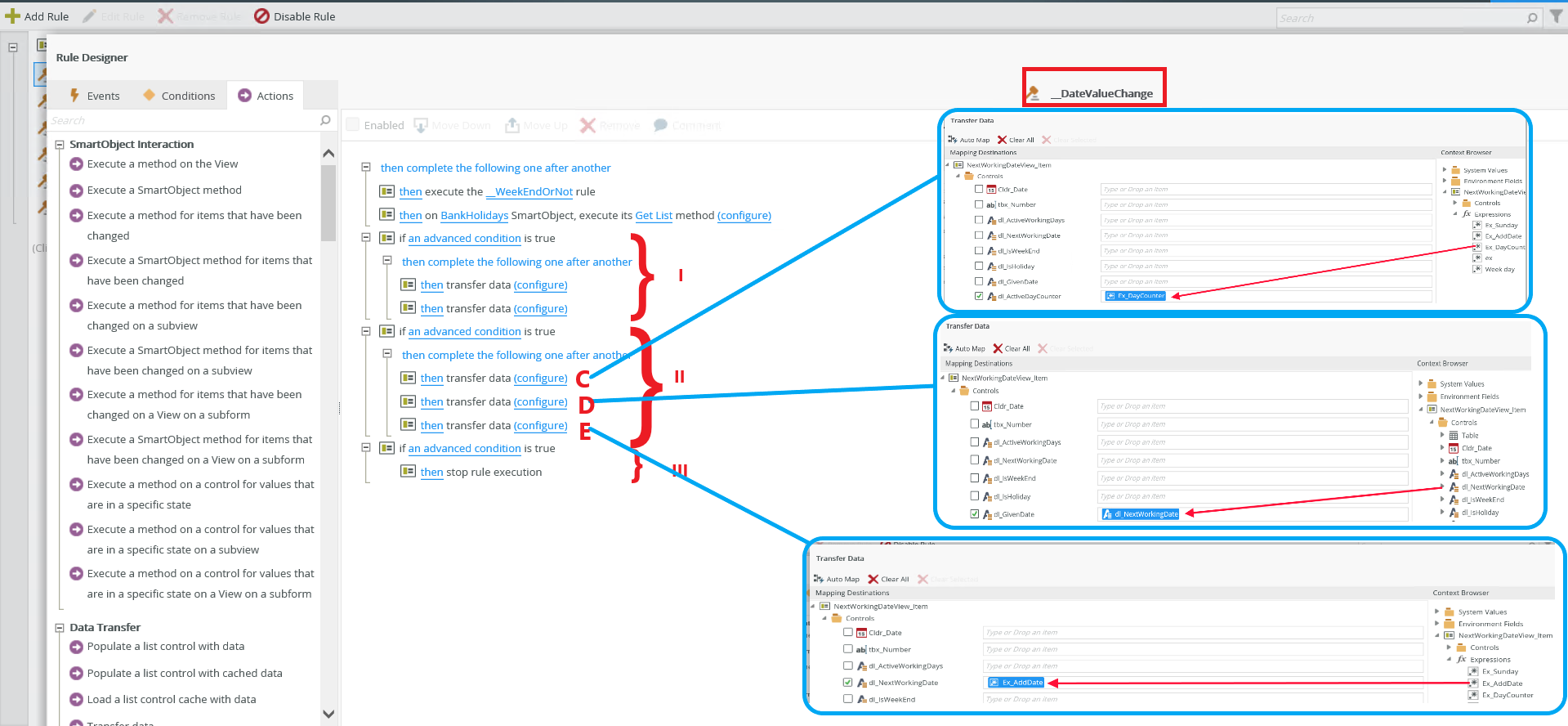
Task: Click the Move Down icon
Action: coord(421,125)
